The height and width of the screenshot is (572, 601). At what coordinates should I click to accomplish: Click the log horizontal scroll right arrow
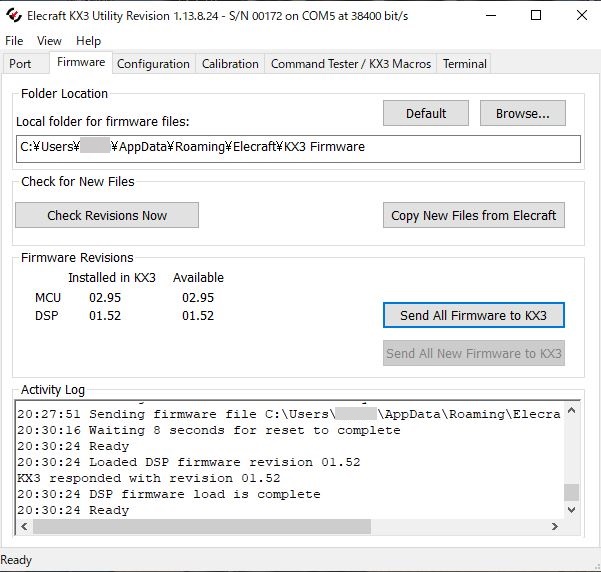pyautogui.click(x=555, y=526)
